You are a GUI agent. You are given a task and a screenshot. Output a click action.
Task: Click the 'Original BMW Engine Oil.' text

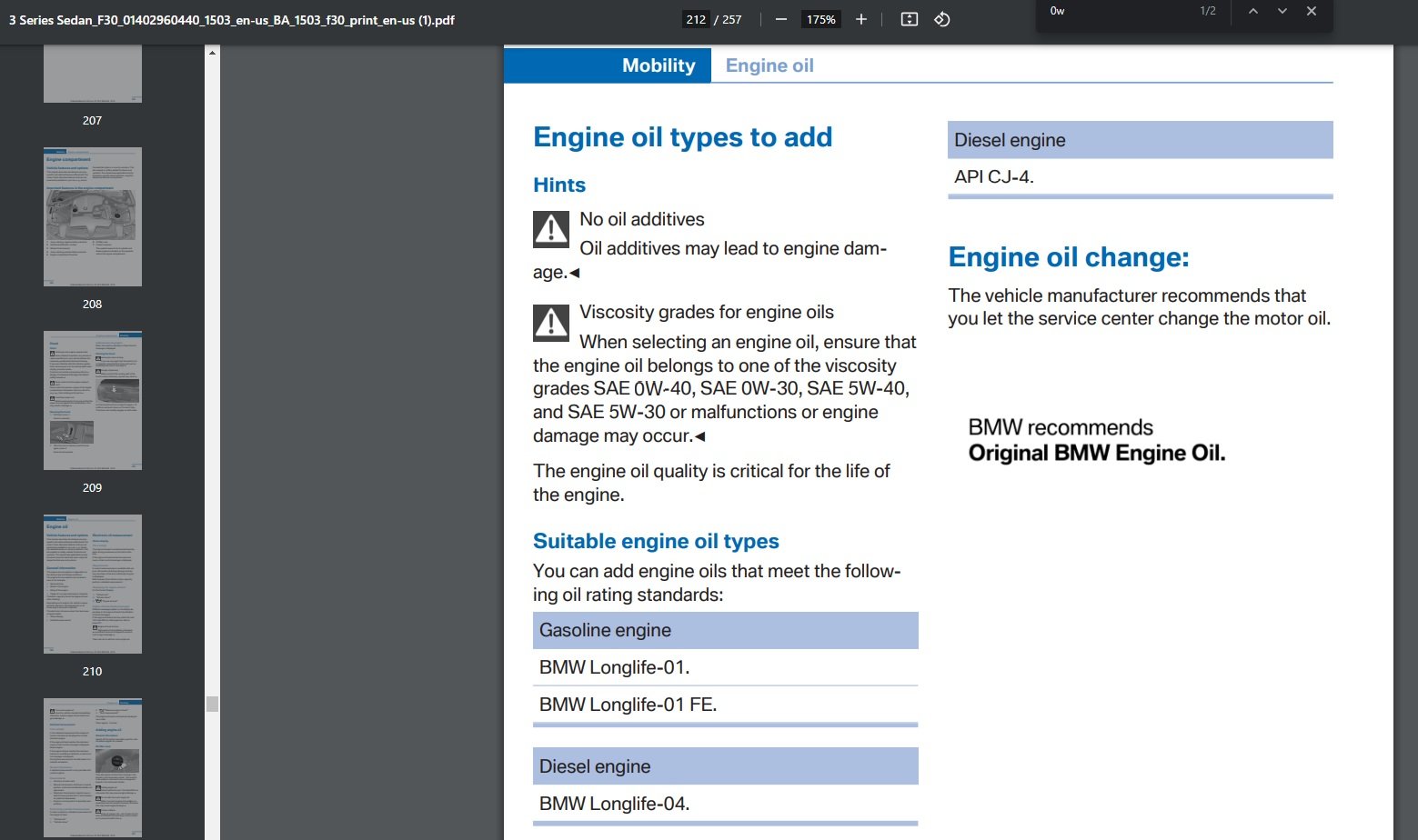pyautogui.click(x=1097, y=453)
